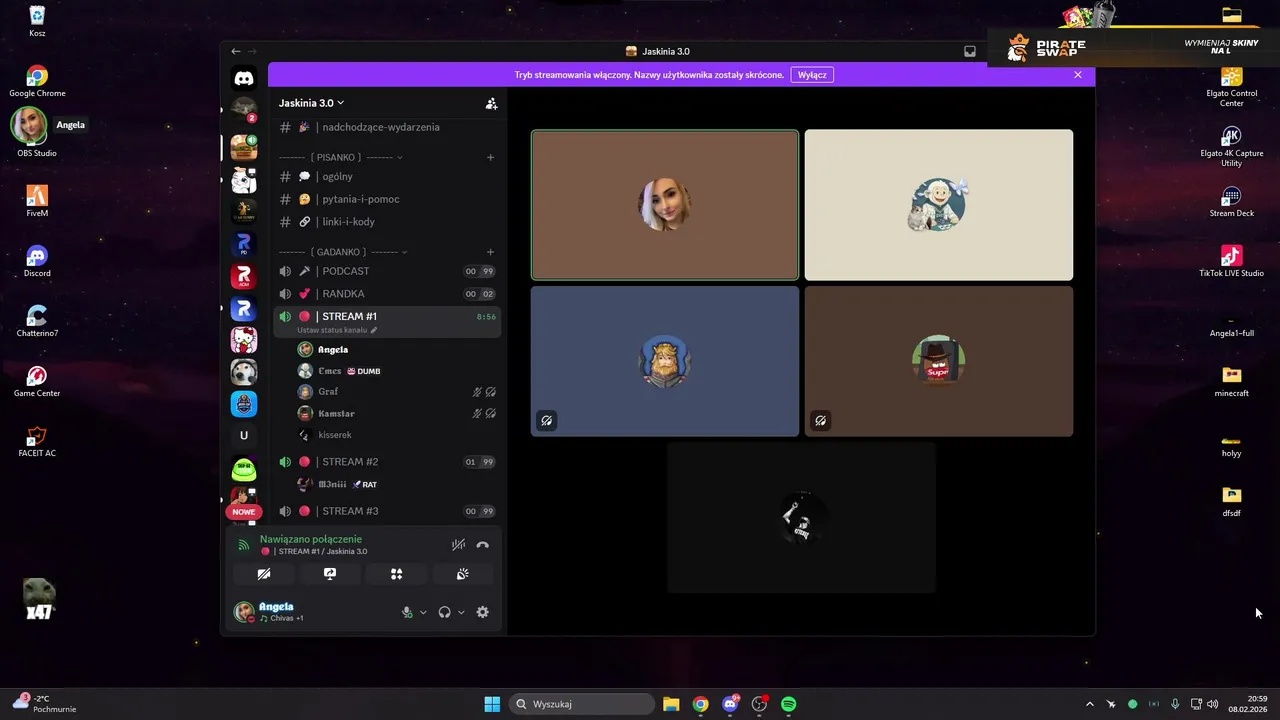The image size is (1280, 720).
Task: Disconnect from voice call icon
Action: 482,545
